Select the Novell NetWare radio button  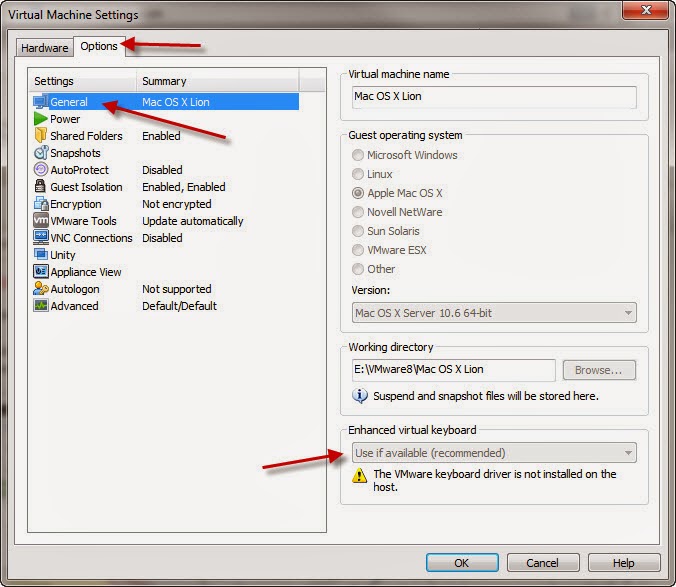358,212
